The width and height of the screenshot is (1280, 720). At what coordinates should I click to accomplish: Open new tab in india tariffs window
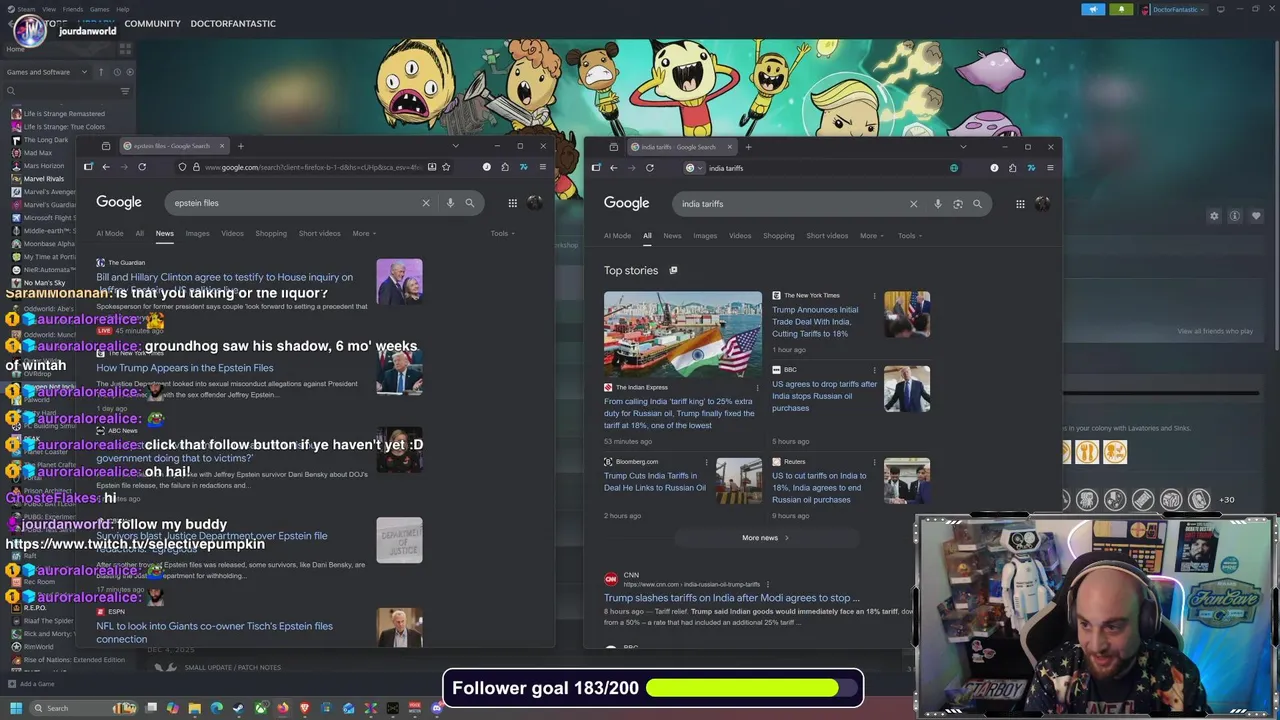click(x=748, y=147)
